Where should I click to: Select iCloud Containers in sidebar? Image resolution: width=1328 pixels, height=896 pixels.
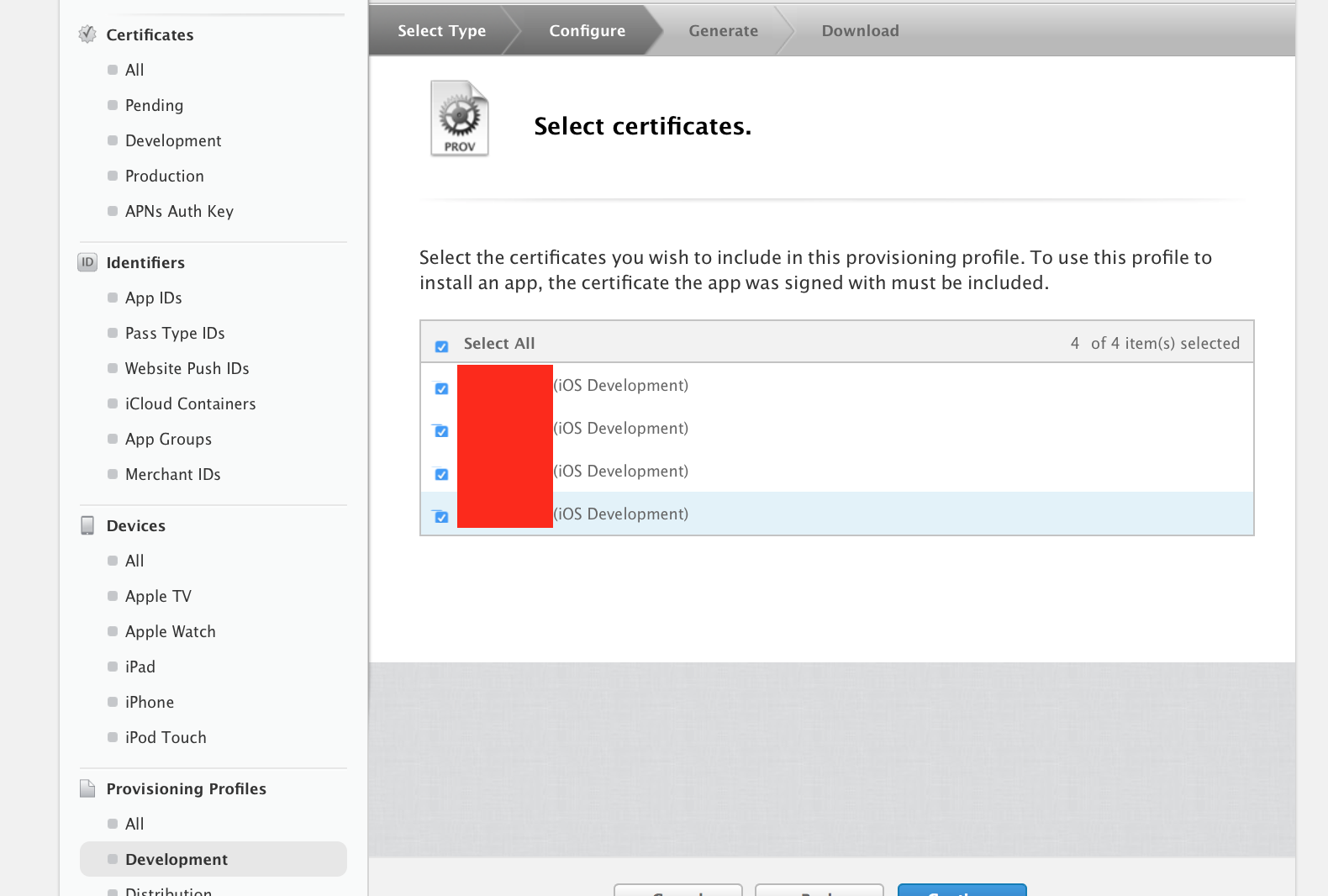click(190, 403)
